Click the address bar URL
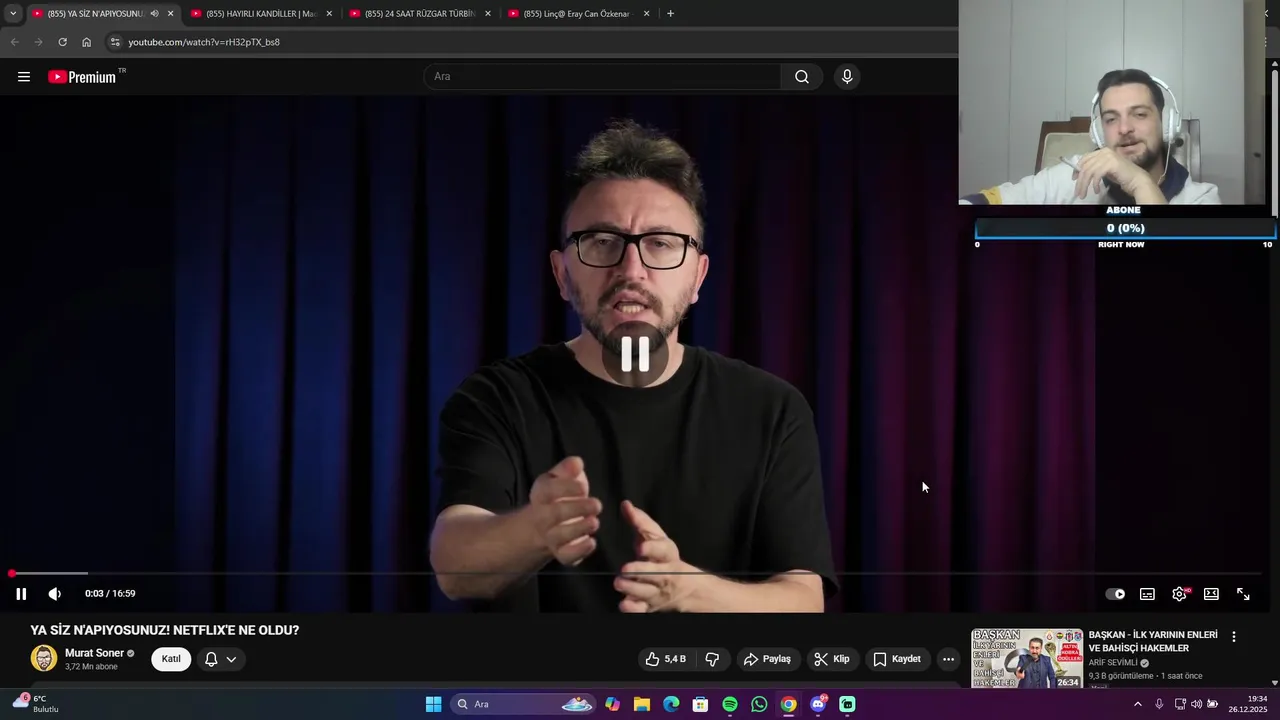Viewport: 1280px width, 720px height. tap(204, 42)
